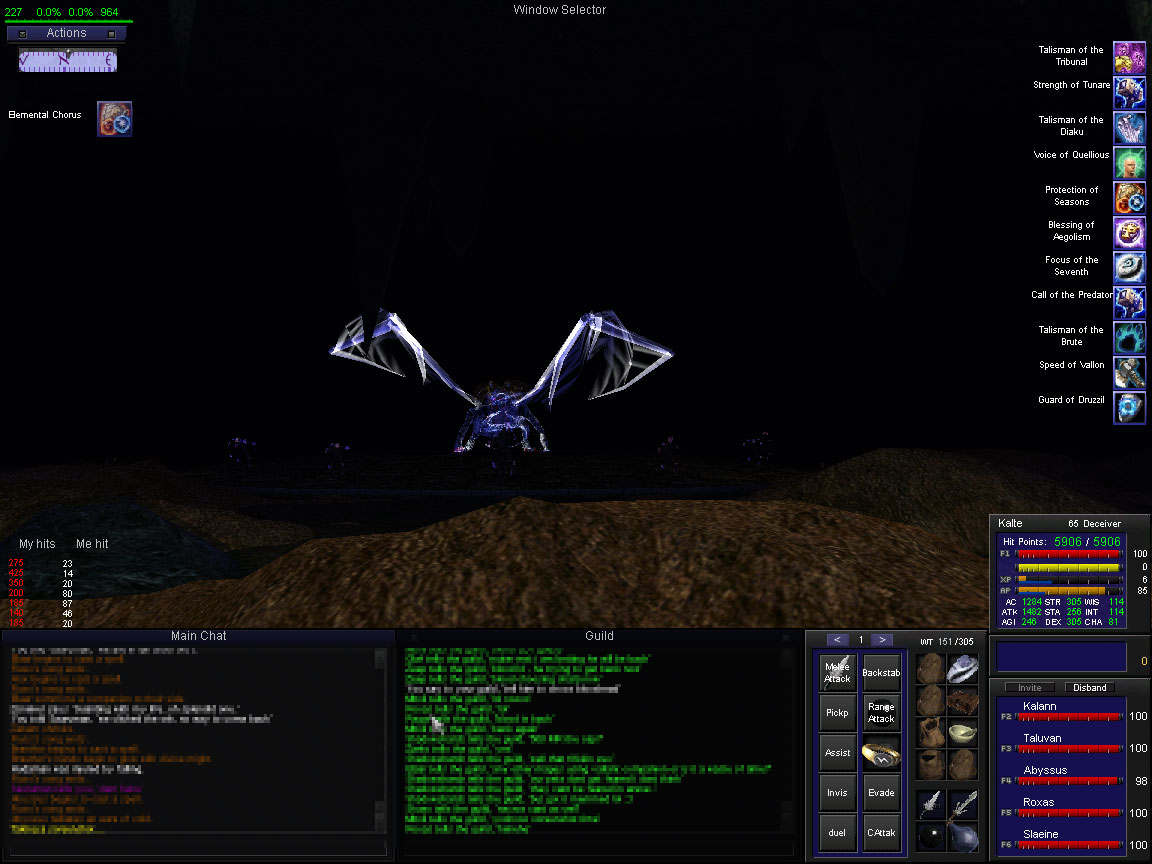This screenshot has height=864, width=1152.
Task: Click the Call of the Predator buff icon
Action: click(x=1129, y=302)
